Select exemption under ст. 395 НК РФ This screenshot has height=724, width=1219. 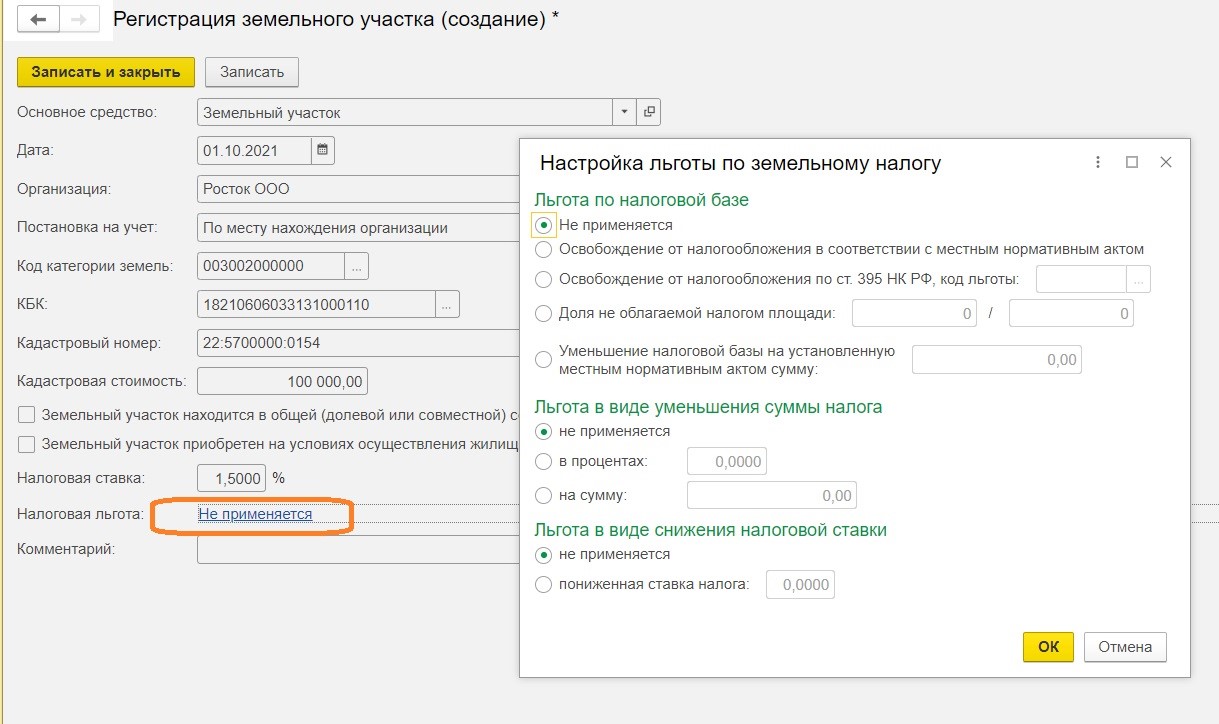tap(543, 279)
